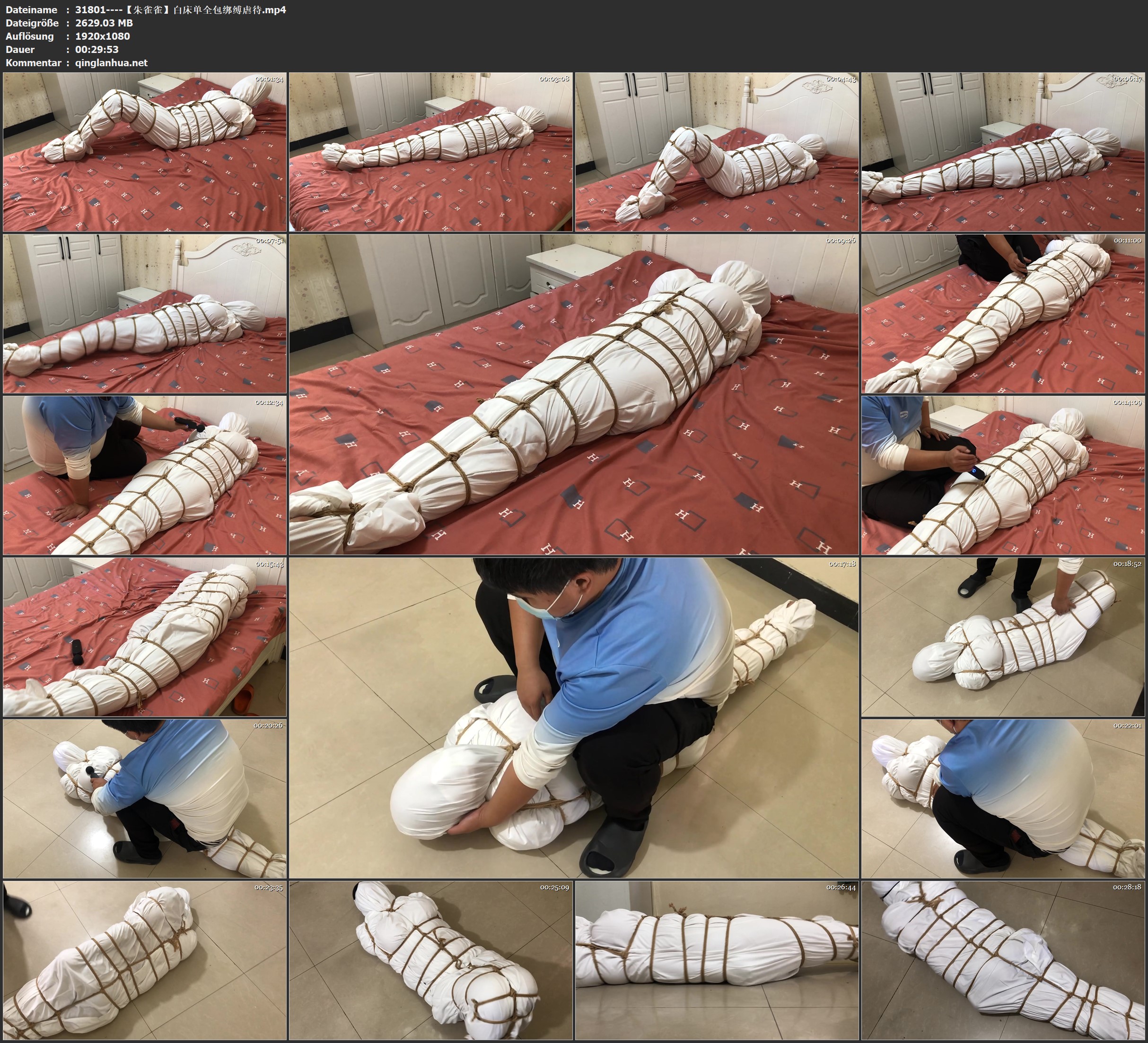The height and width of the screenshot is (1043, 1148).
Task: Select the frame at 00:22:01
Action: [1003, 798]
